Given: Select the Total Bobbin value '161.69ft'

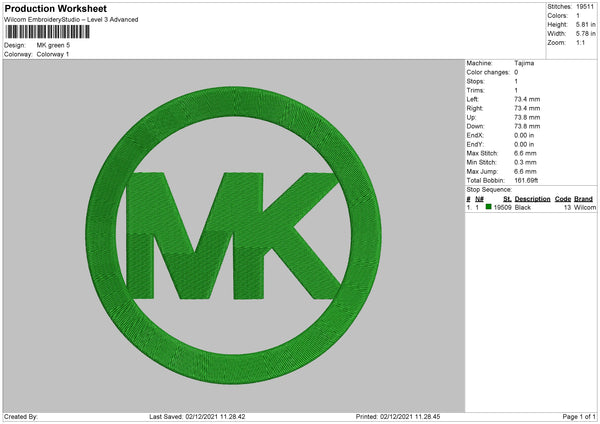Looking at the screenshot, I should pos(526,181).
